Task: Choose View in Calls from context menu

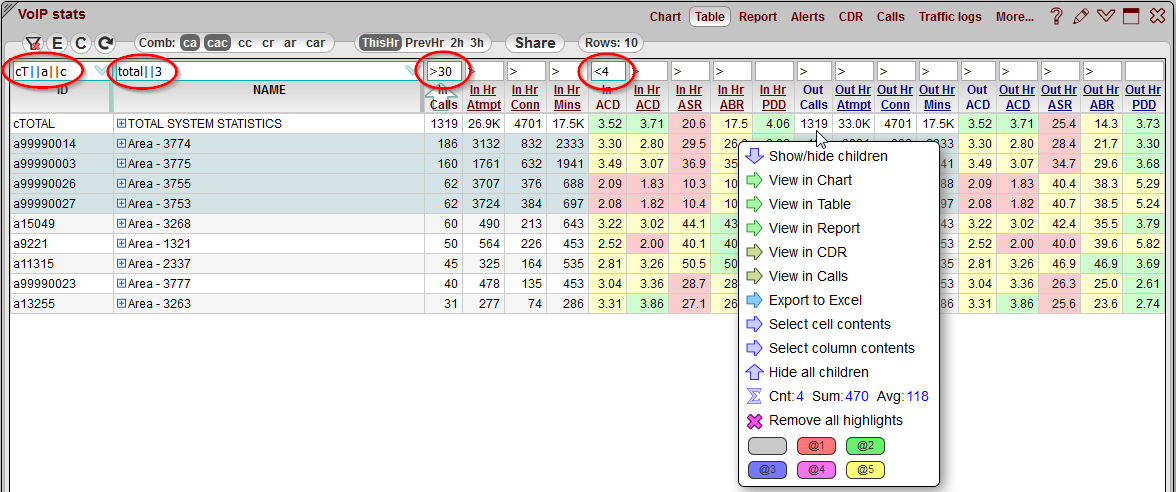Action: (x=808, y=276)
